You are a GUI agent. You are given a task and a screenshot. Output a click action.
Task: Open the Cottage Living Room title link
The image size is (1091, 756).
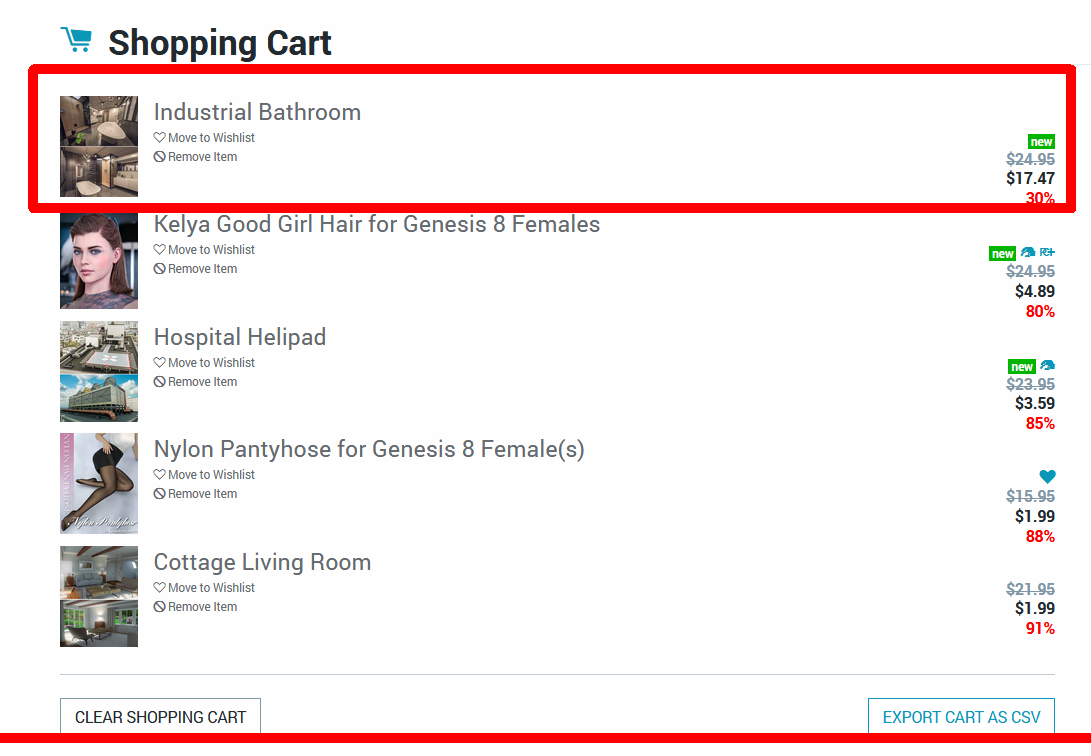coord(262,562)
